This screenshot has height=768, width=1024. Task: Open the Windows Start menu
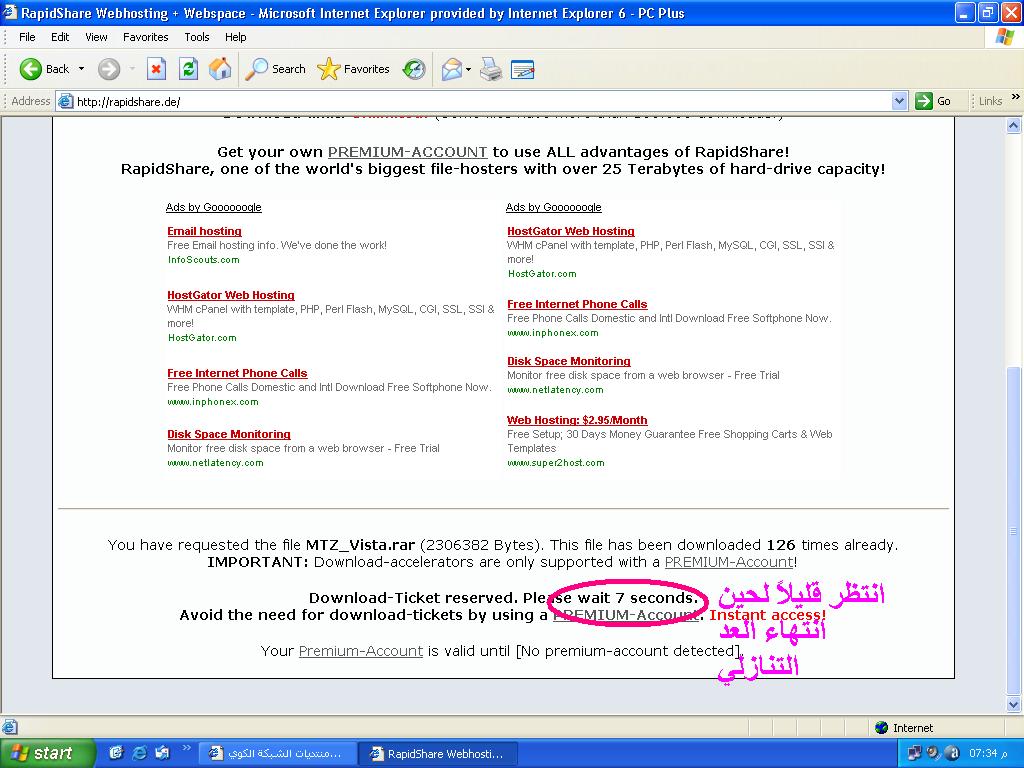(x=47, y=753)
